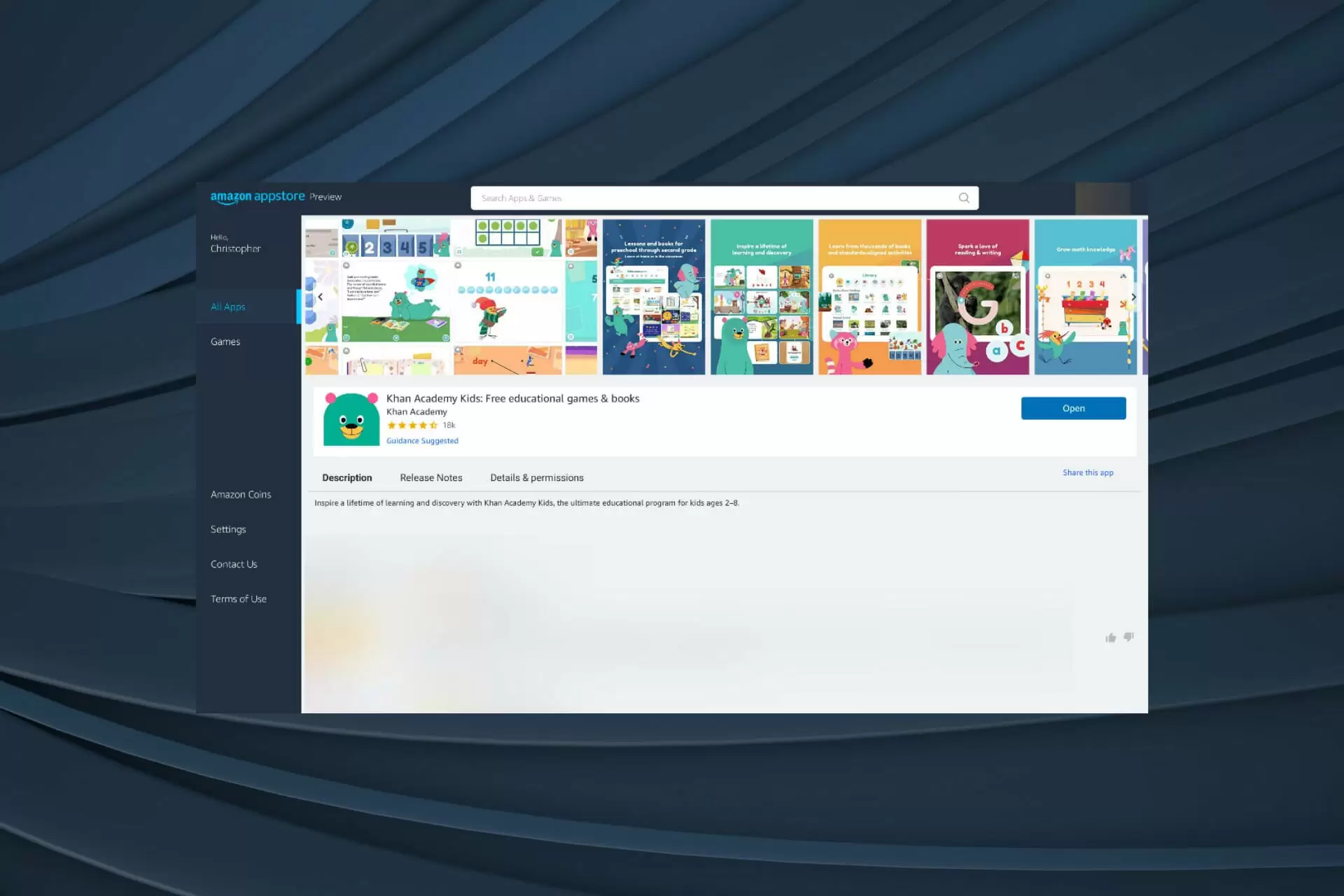
Task: Click the Share this app icon link
Action: (x=1088, y=472)
